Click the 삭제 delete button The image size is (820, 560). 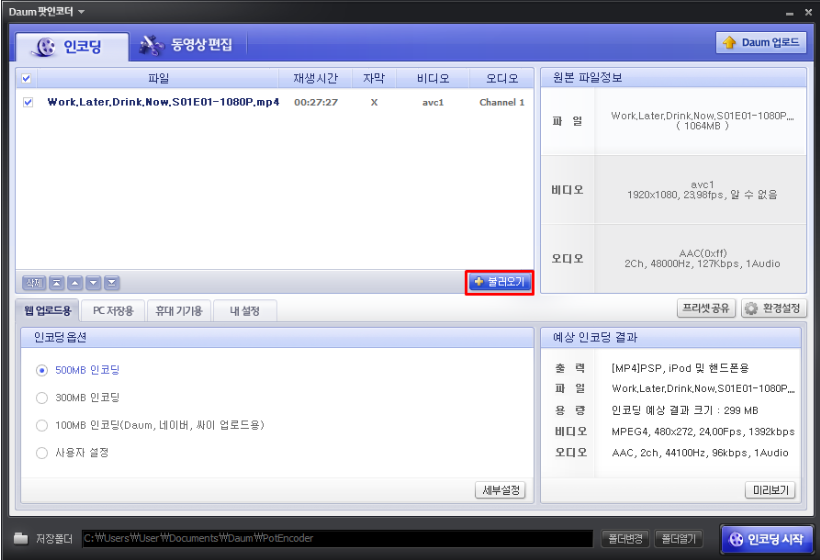coord(34,283)
